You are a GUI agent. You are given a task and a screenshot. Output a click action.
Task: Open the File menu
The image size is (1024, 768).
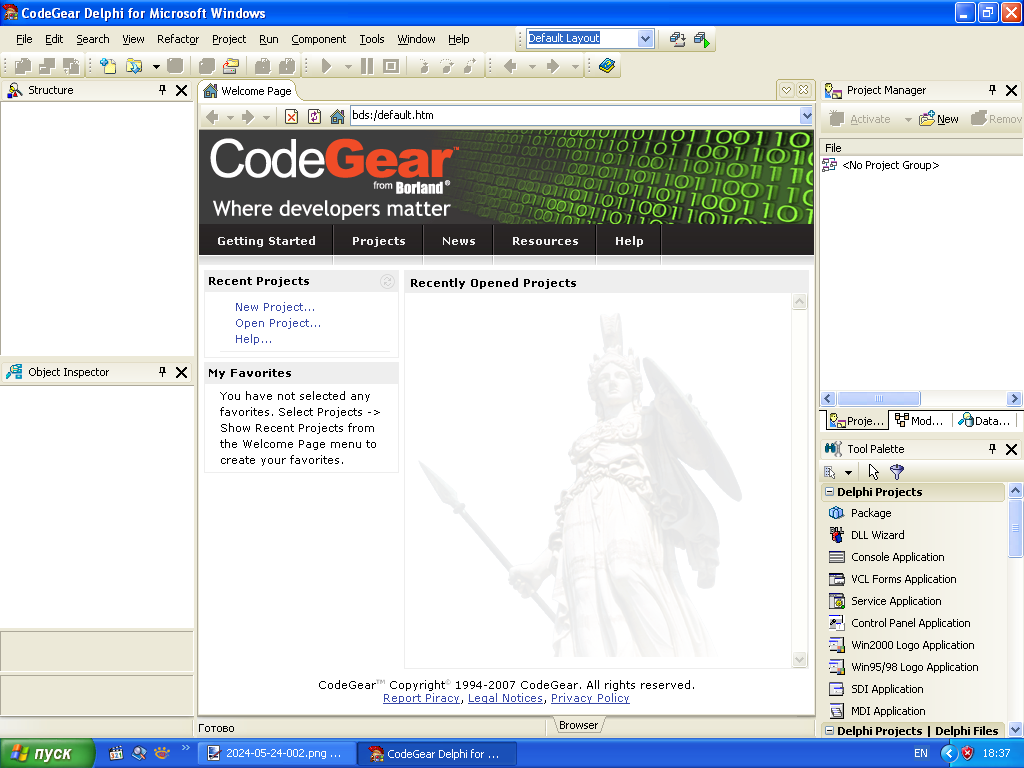tap(24, 39)
